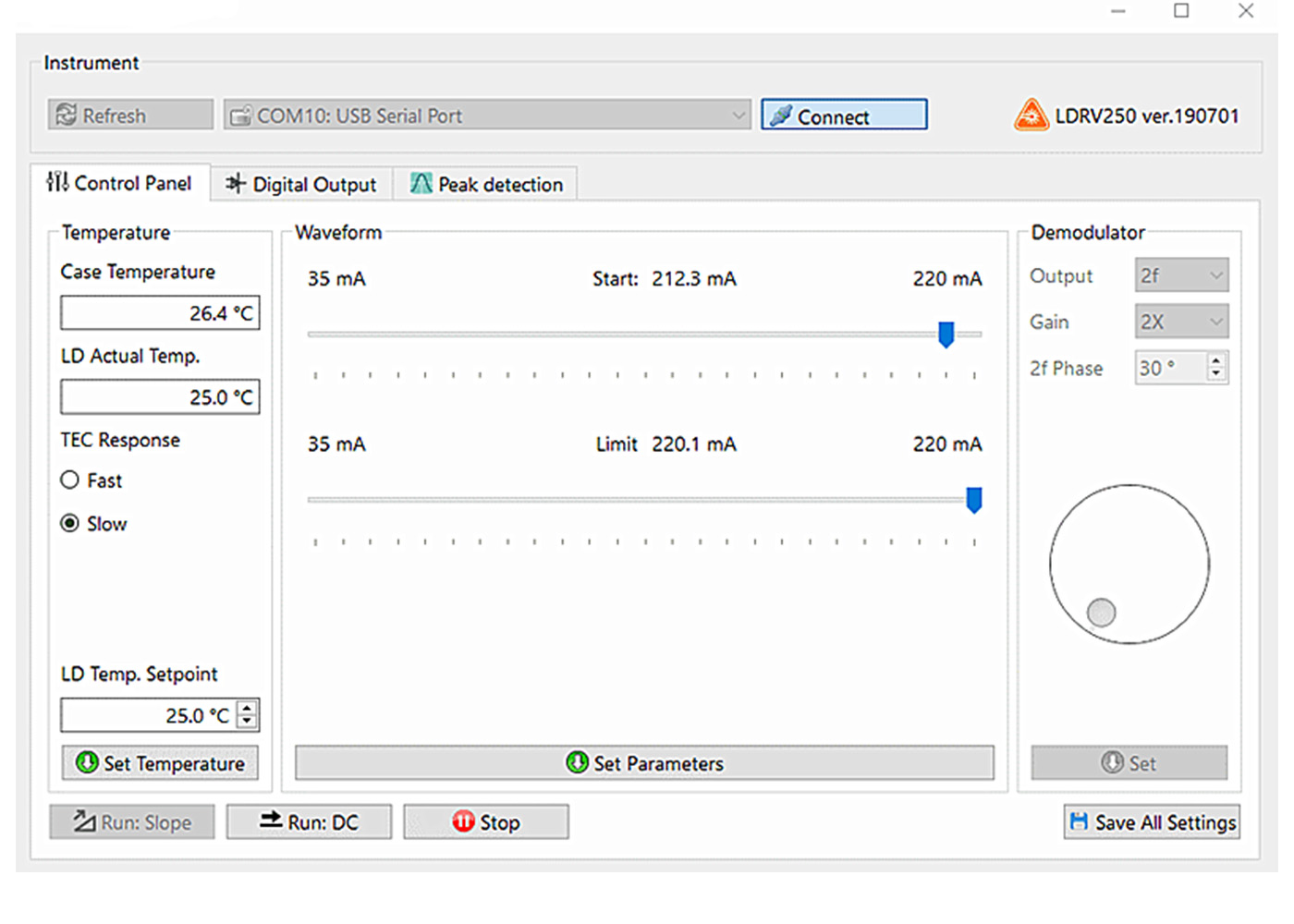The image size is (1294, 924).
Task: Click the Refresh icon button
Action: coord(66,115)
